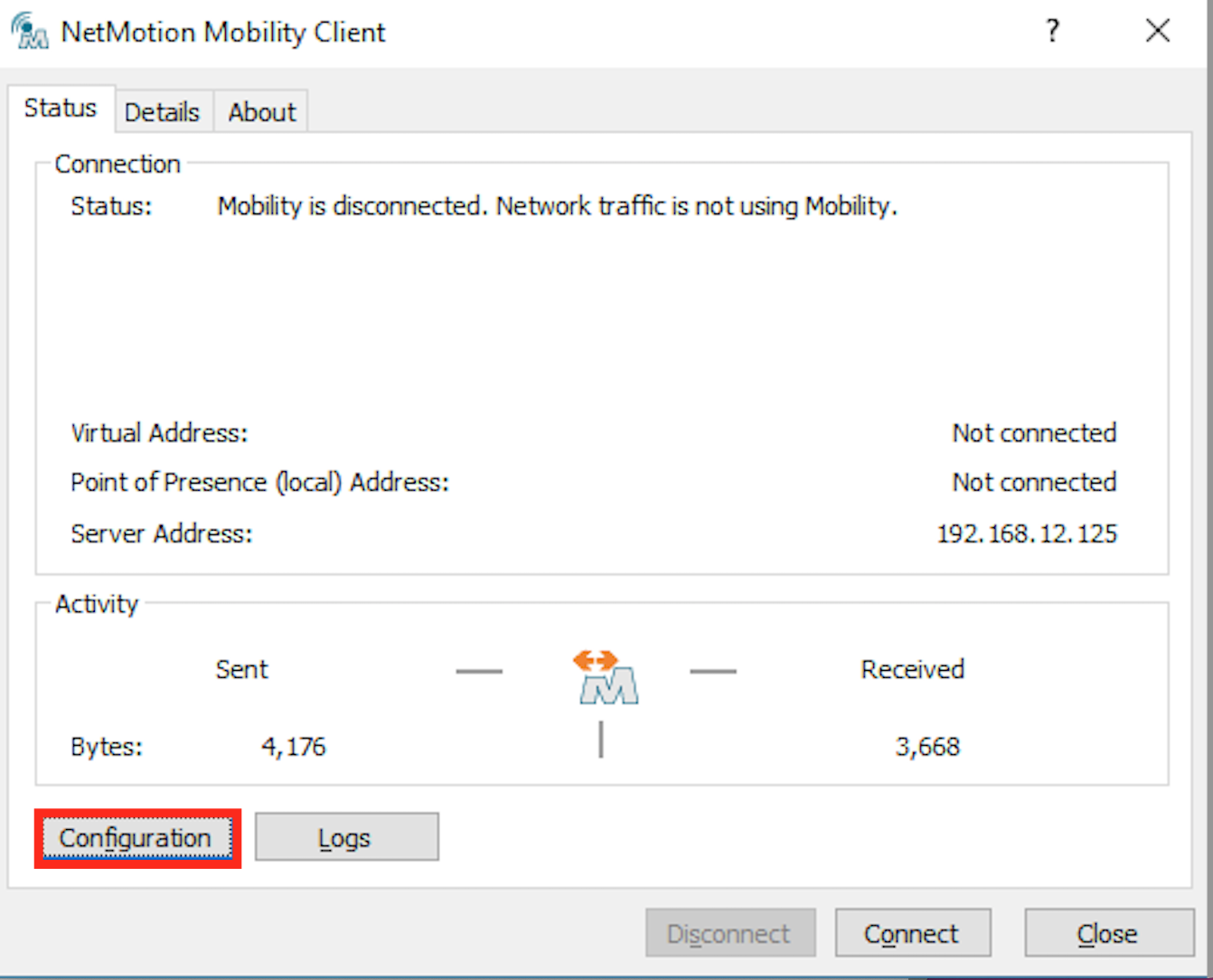Click the question mark help icon
The image size is (1213, 980).
coord(1052,32)
